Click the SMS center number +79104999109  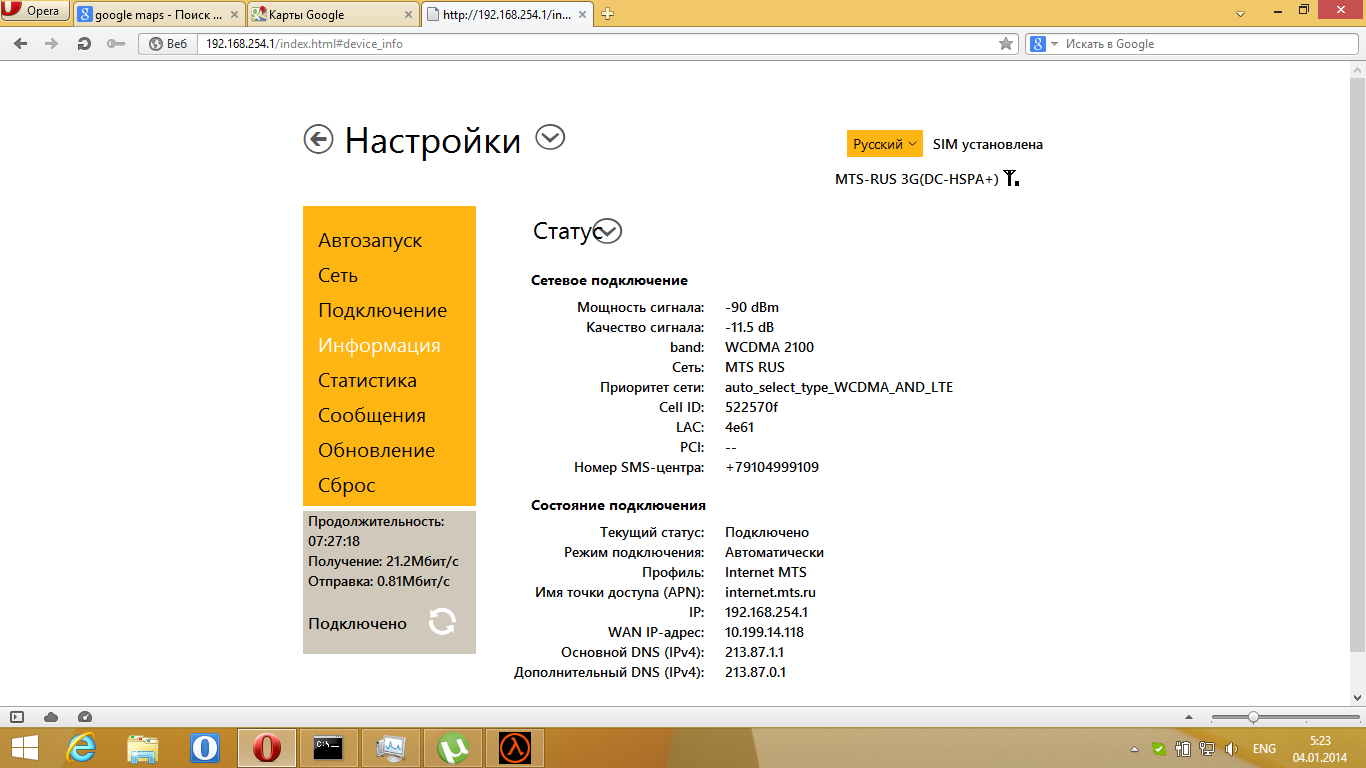(772, 467)
